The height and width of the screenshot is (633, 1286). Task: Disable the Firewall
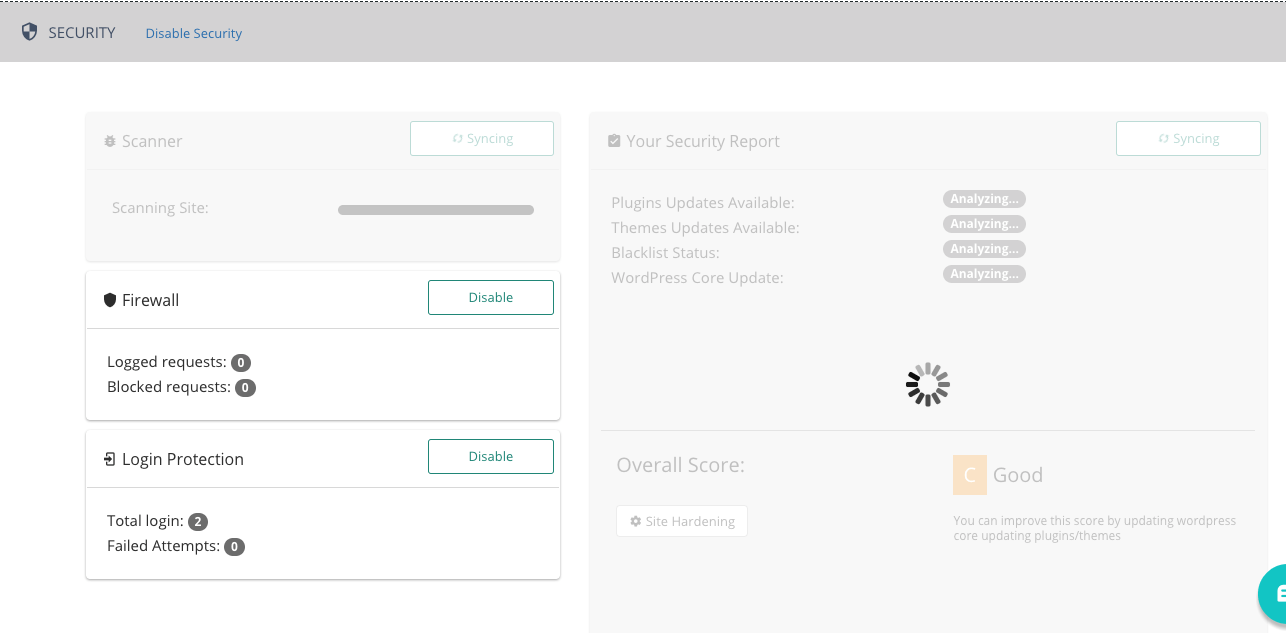point(490,297)
